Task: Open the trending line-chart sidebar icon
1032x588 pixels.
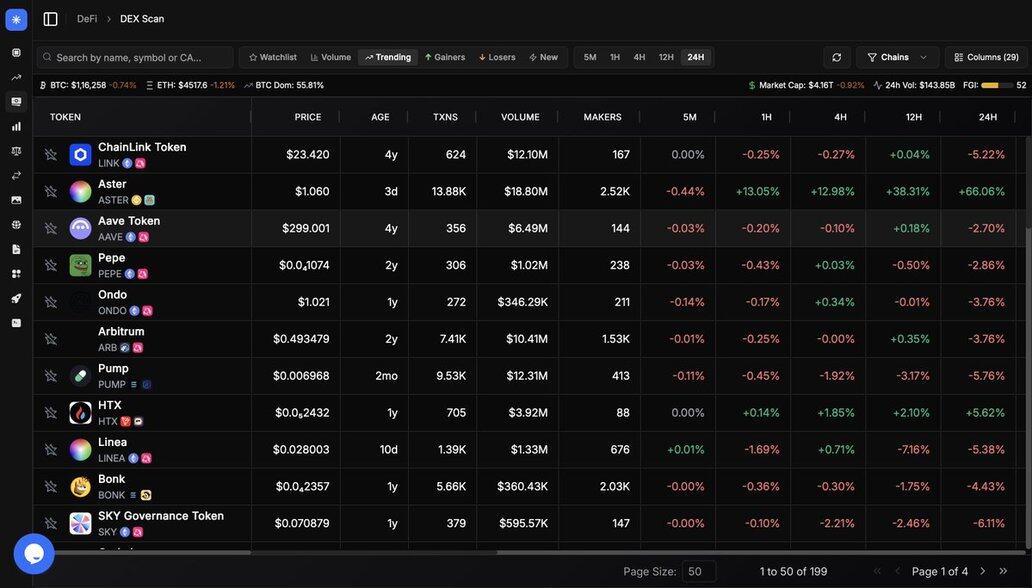Action: coord(16,77)
